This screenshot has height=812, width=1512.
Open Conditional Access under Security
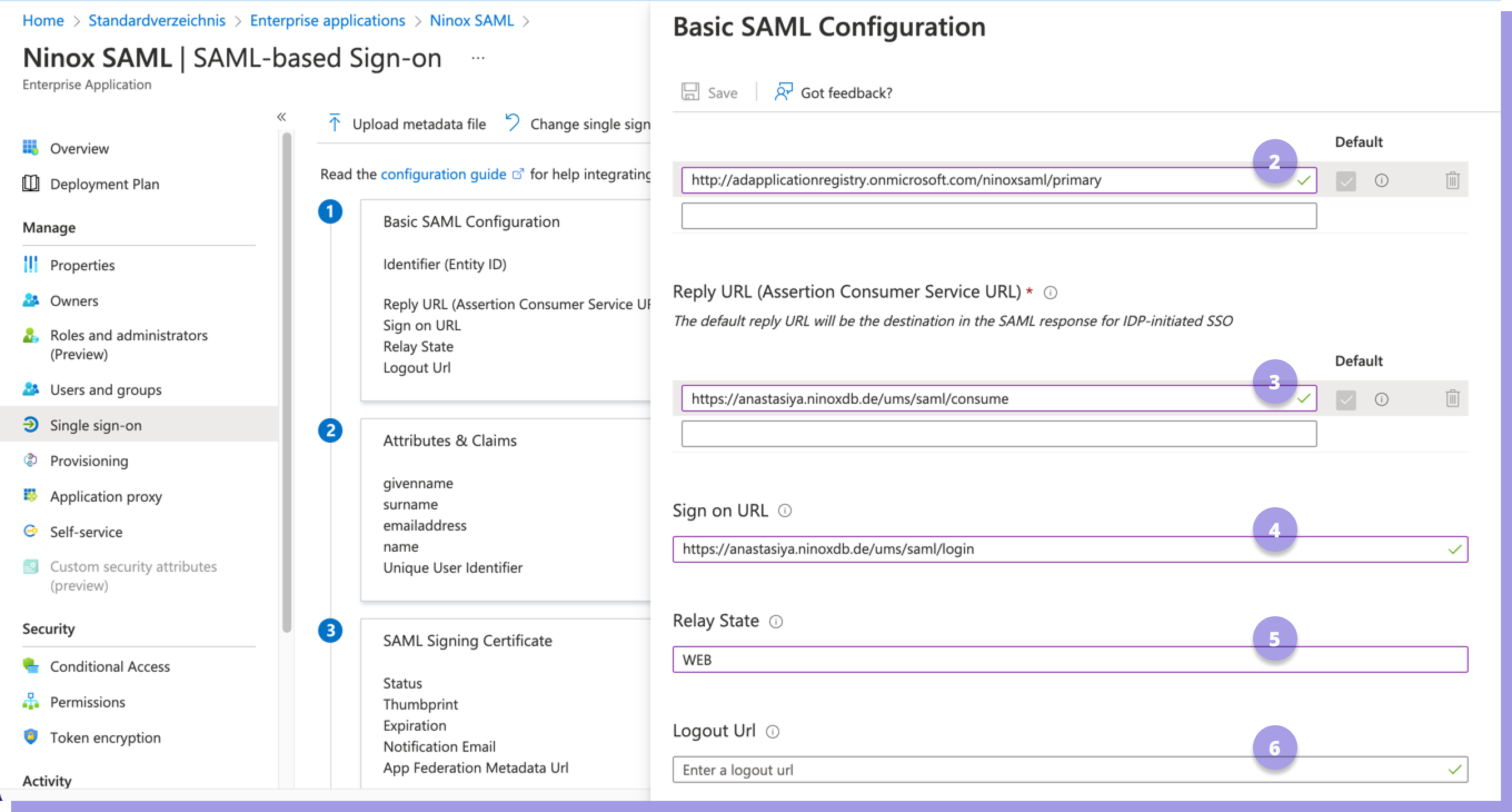110,666
